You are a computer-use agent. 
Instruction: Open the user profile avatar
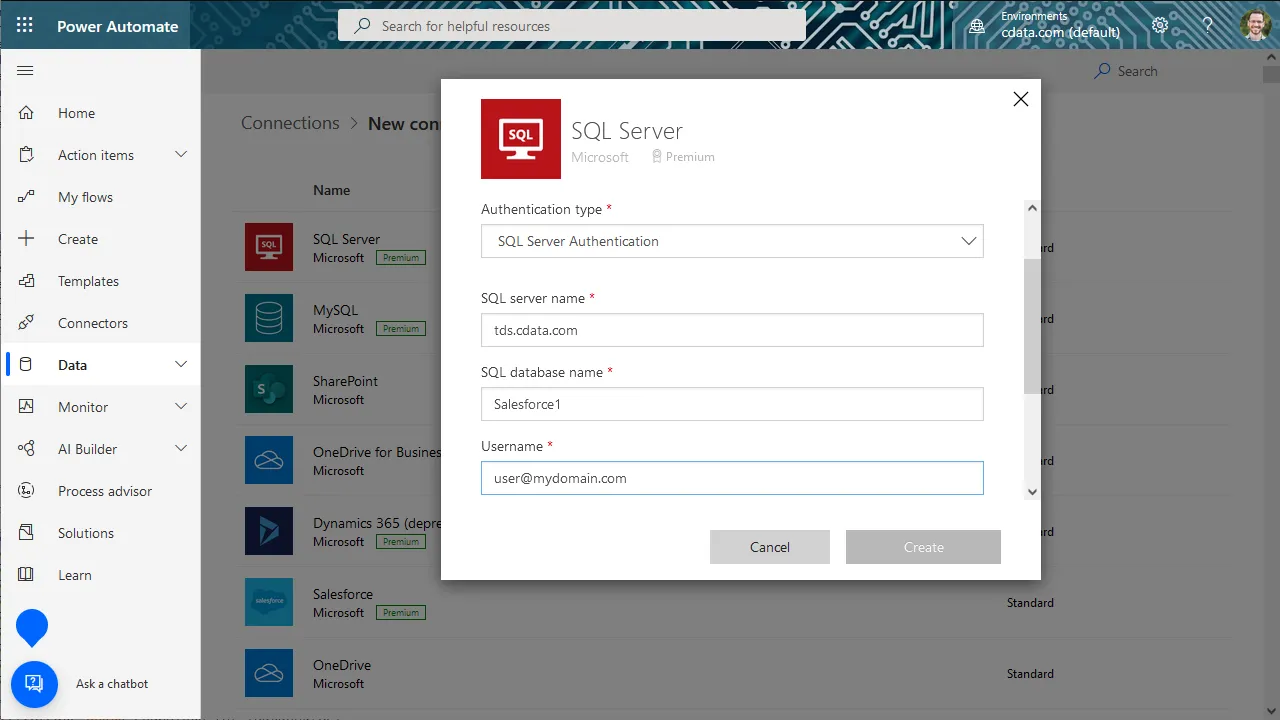click(1256, 26)
